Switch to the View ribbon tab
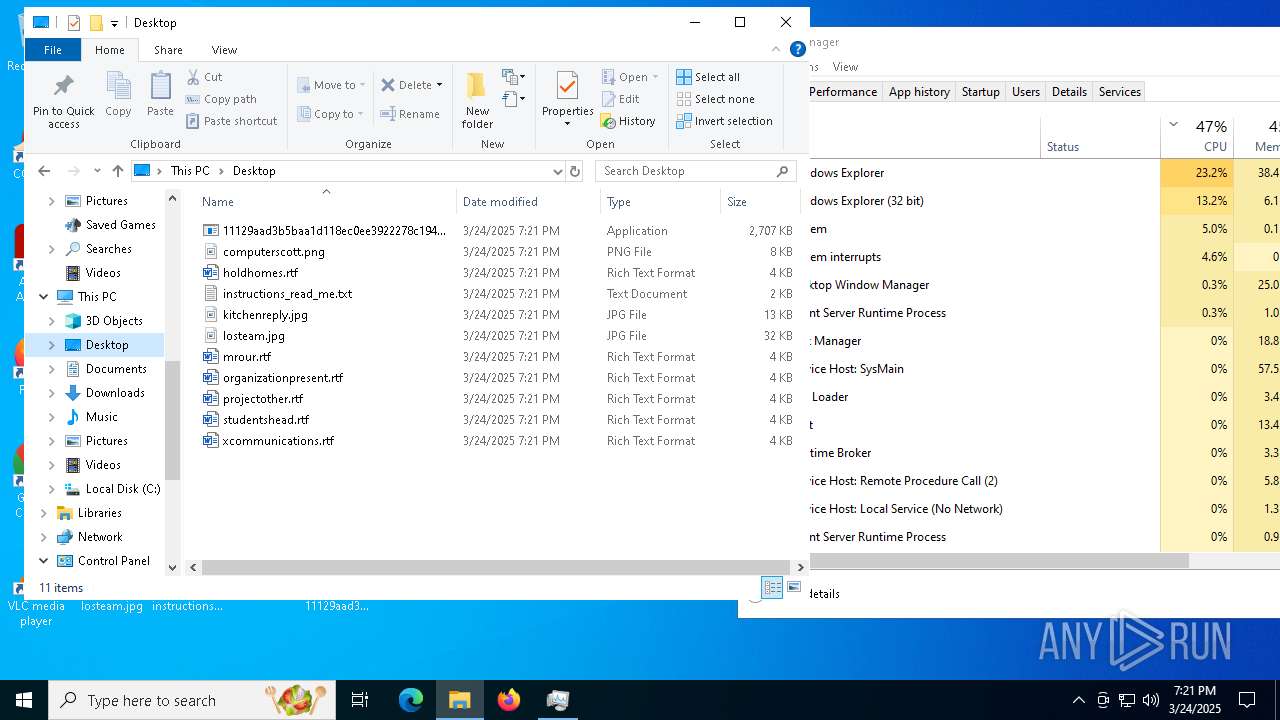The width and height of the screenshot is (1280, 720). (224, 50)
